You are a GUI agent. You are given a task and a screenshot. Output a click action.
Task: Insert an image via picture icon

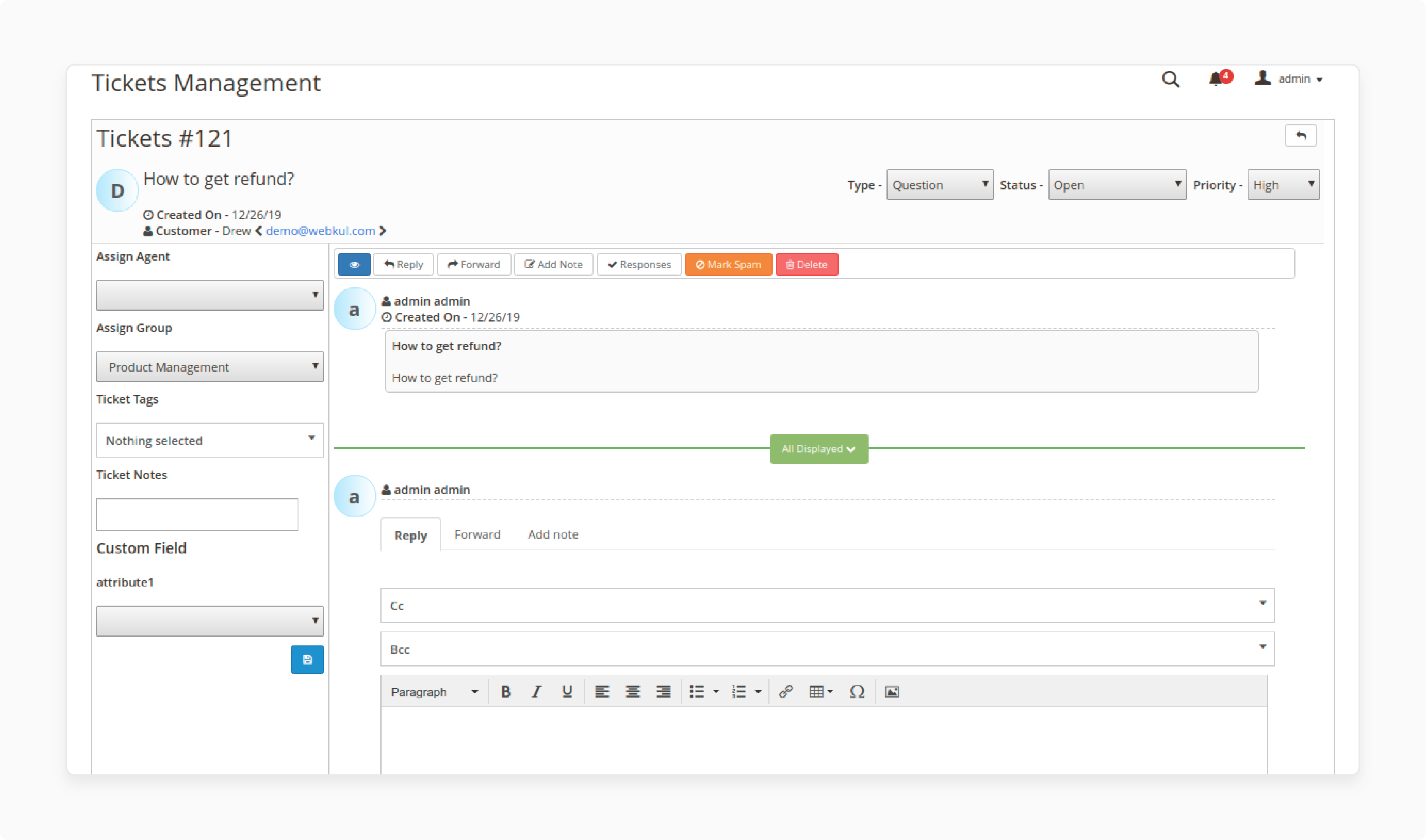click(x=892, y=692)
